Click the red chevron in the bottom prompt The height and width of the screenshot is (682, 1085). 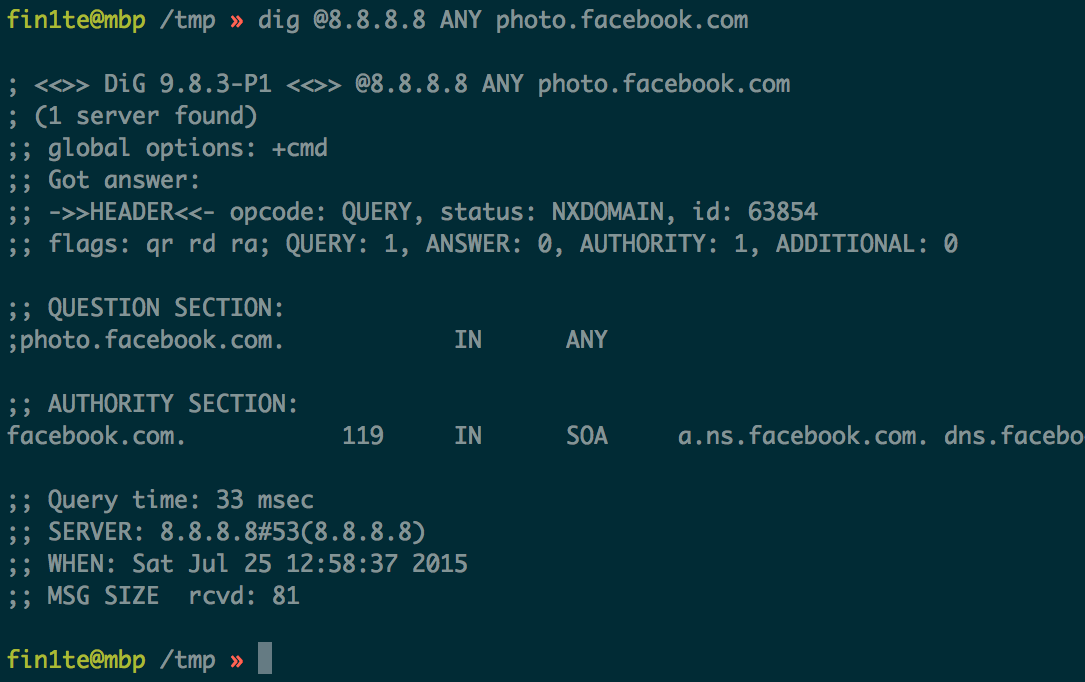pyautogui.click(x=237, y=661)
